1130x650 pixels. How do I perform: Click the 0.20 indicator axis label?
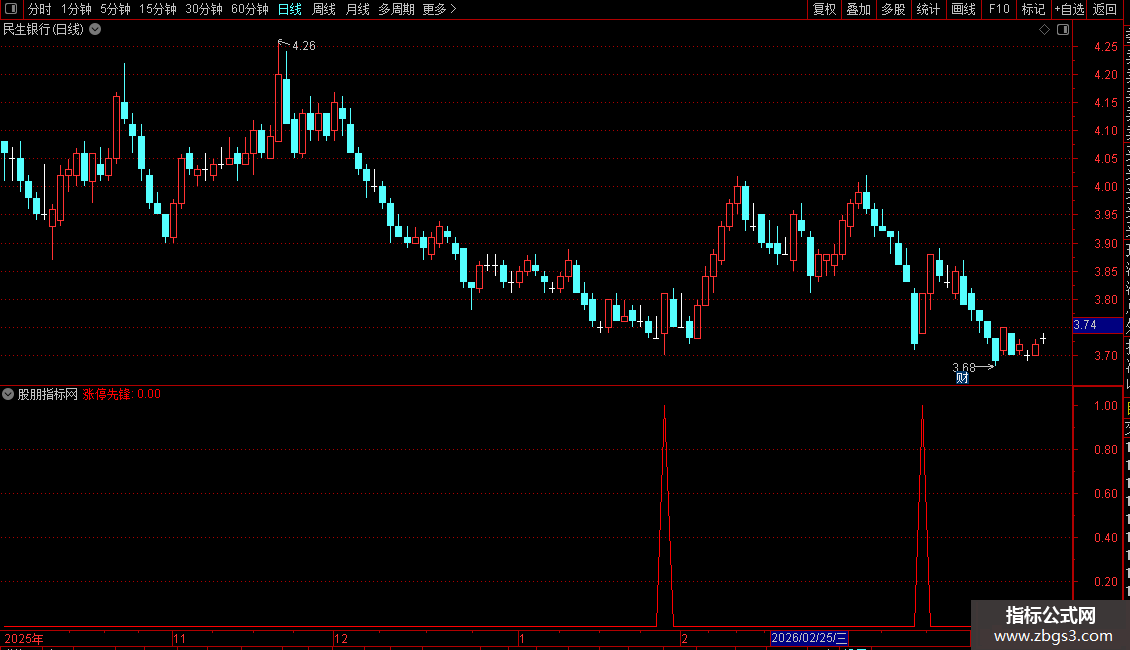pos(1105,582)
